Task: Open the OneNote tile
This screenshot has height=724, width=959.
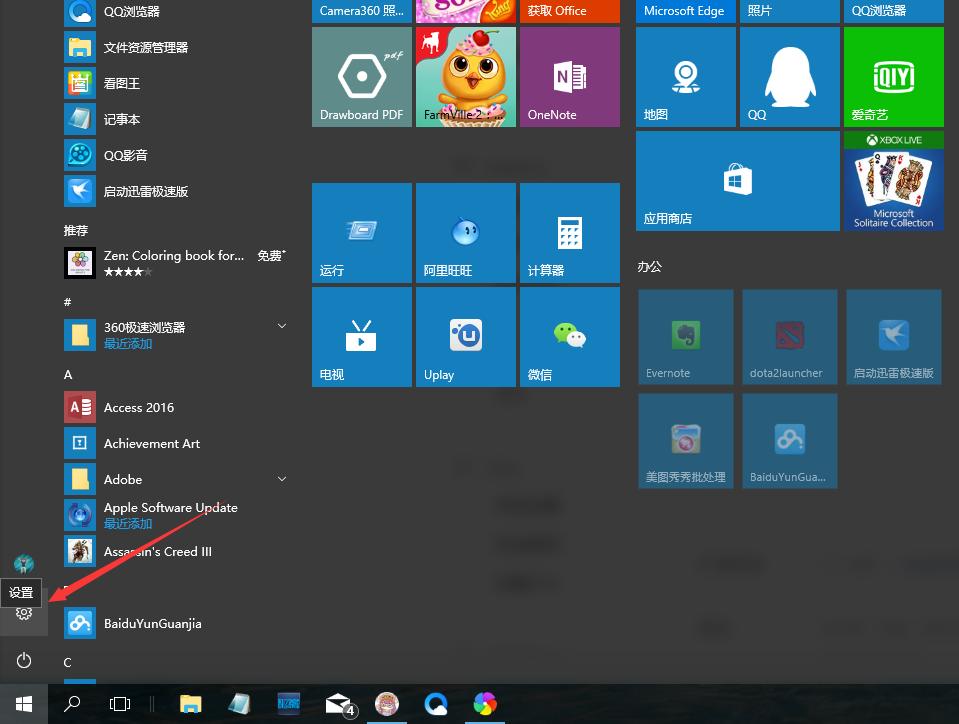Action: tap(569, 76)
